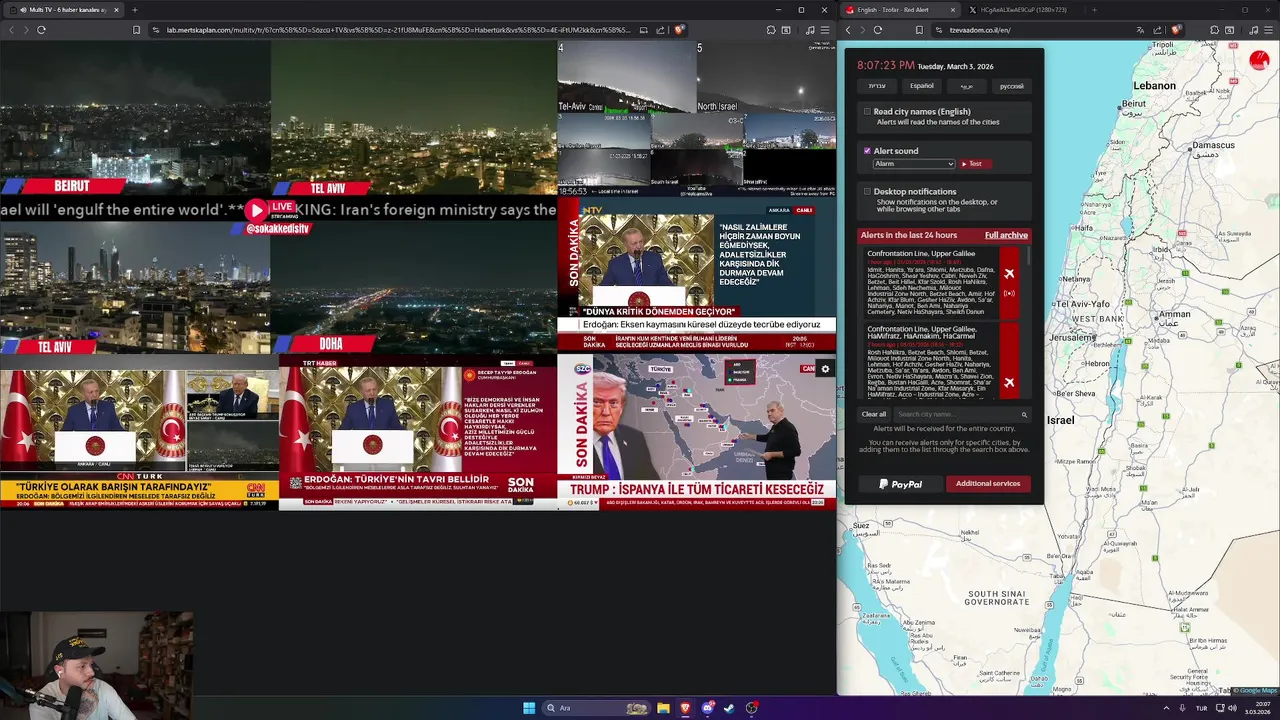The width and height of the screenshot is (1280, 720).
Task: Open the music note icon in the Red Alert toolbar
Action: (x=1254, y=30)
